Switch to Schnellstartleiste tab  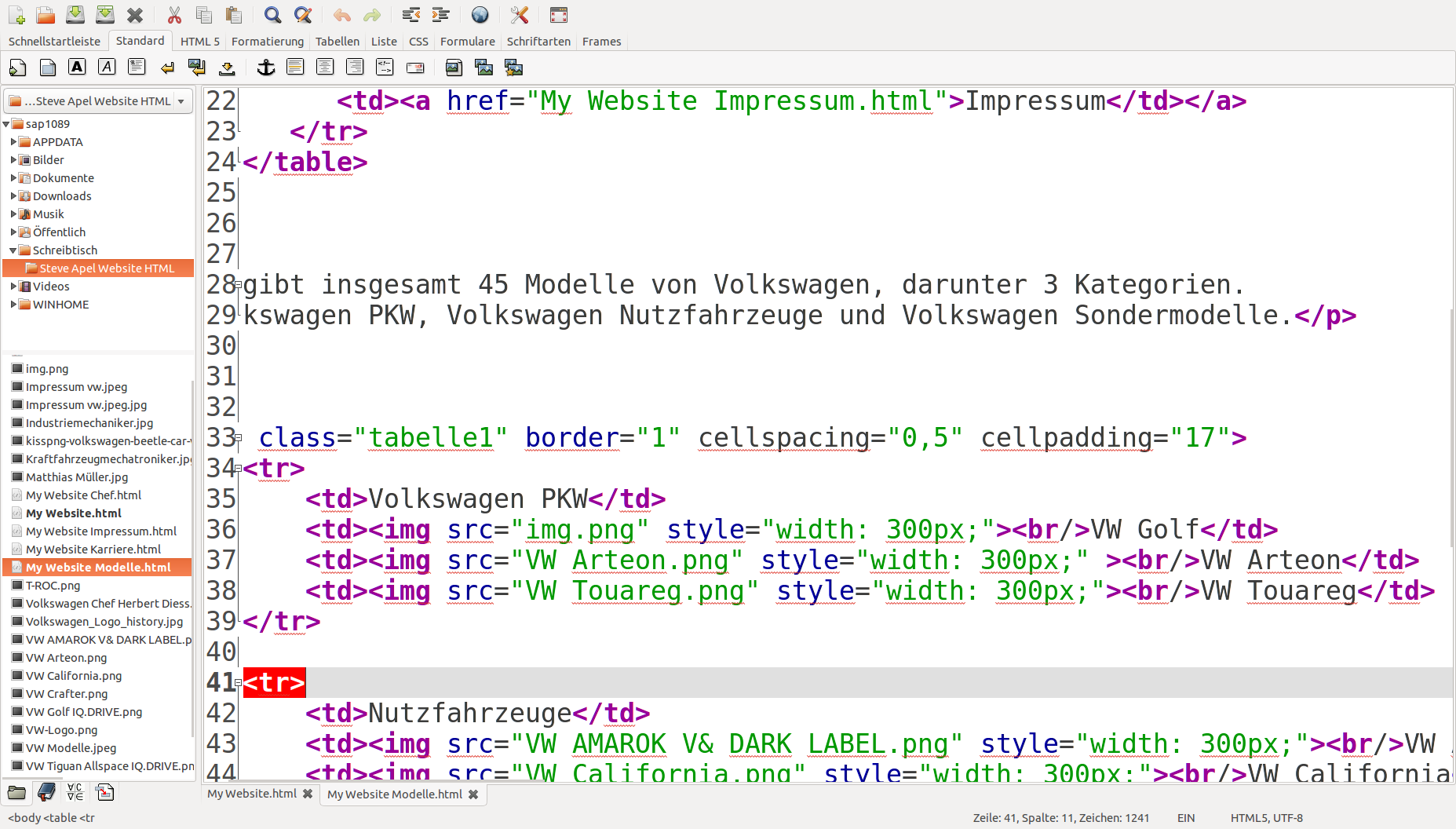pyautogui.click(x=54, y=41)
